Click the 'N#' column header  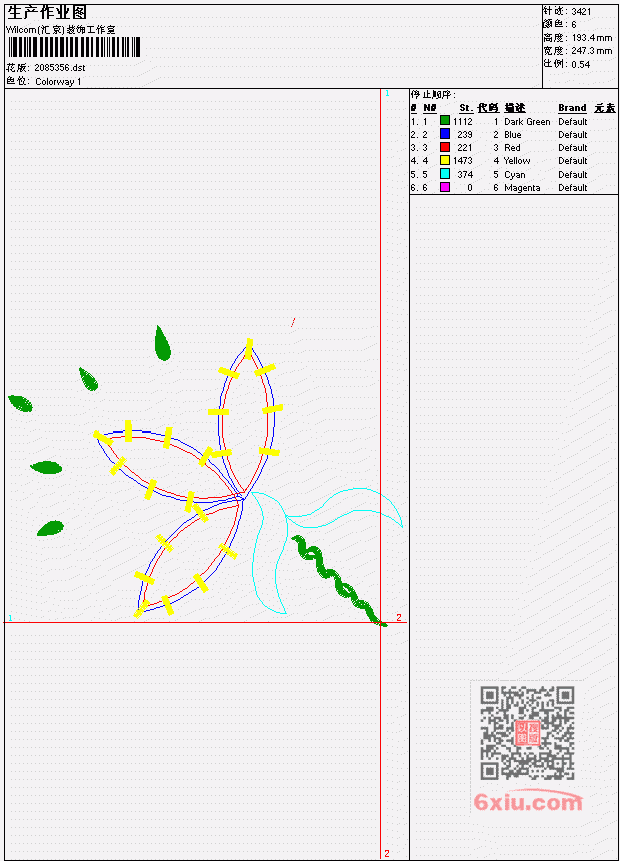coord(429,108)
